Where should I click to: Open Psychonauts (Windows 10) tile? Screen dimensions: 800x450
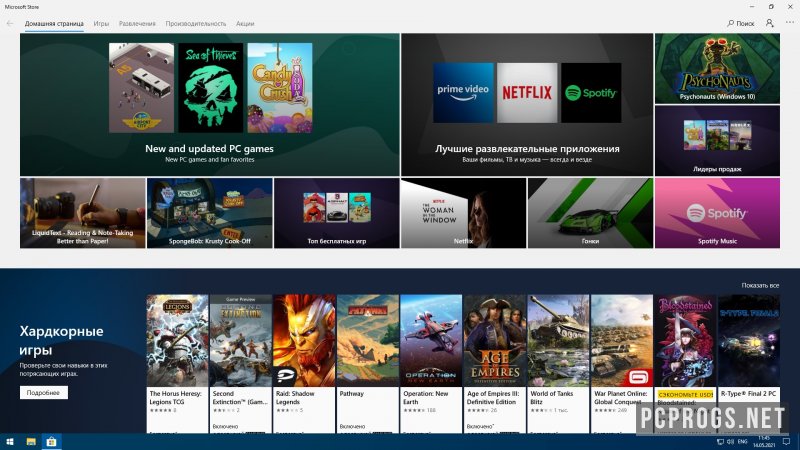[x=717, y=68]
